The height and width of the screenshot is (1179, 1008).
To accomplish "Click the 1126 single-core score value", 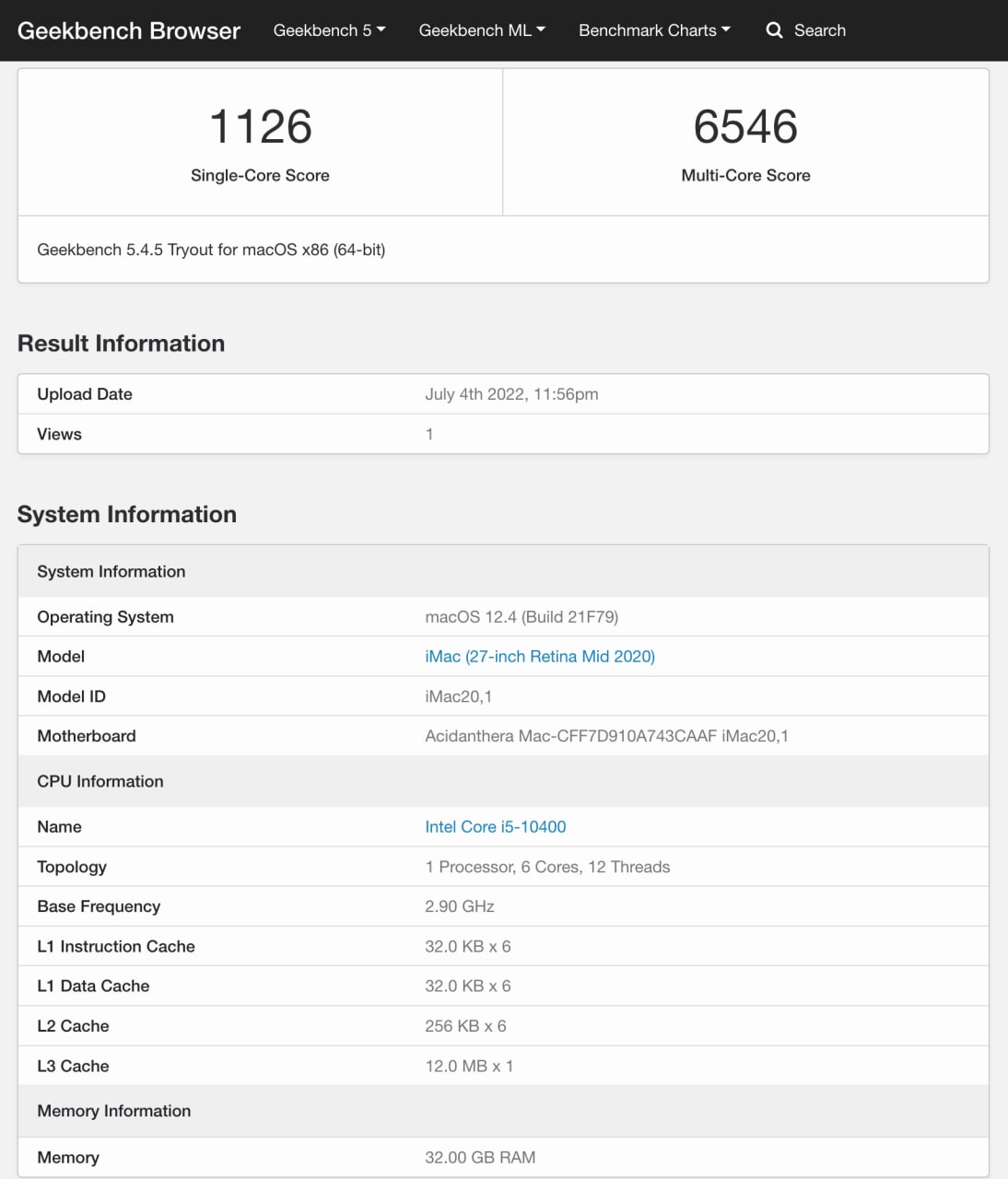I will pos(260,126).
